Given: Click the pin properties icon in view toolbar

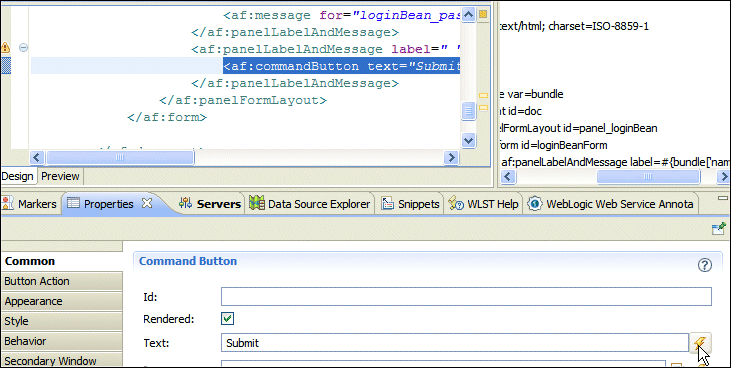Looking at the screenshot, I should (718, 228).
